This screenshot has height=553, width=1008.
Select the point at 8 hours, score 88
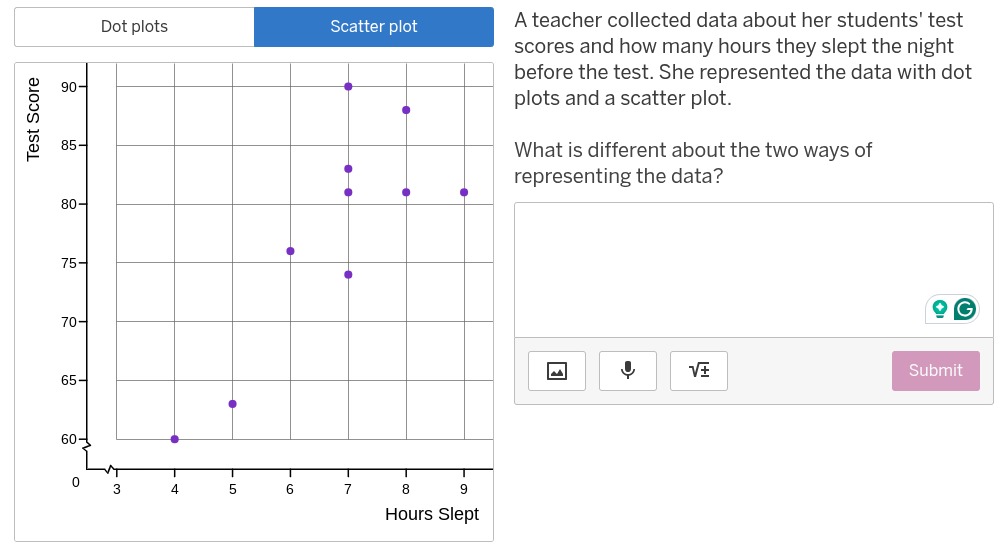click(x=406, y=111)
